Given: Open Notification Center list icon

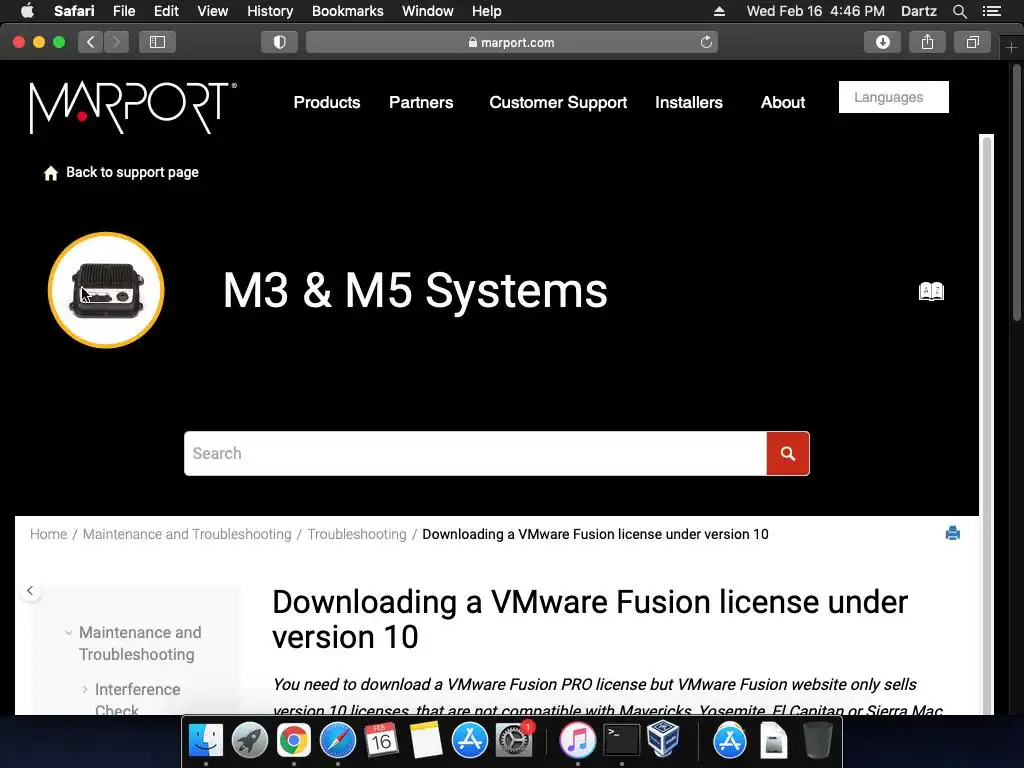Looking at the screenshot, I should 992,11.
